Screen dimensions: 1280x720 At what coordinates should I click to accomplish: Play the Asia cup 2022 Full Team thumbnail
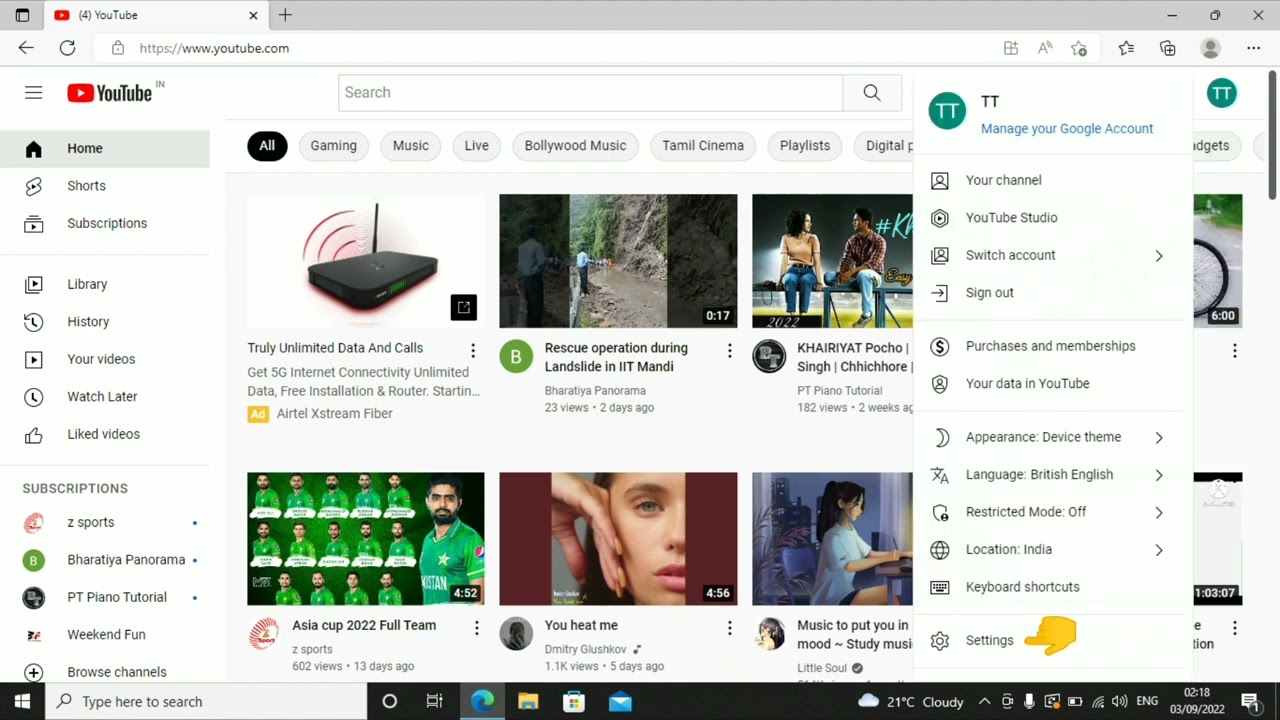point(366,539)
